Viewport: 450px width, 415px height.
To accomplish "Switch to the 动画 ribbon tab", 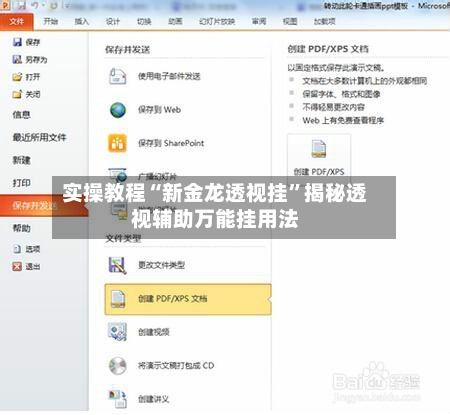I will pos(175,21).
